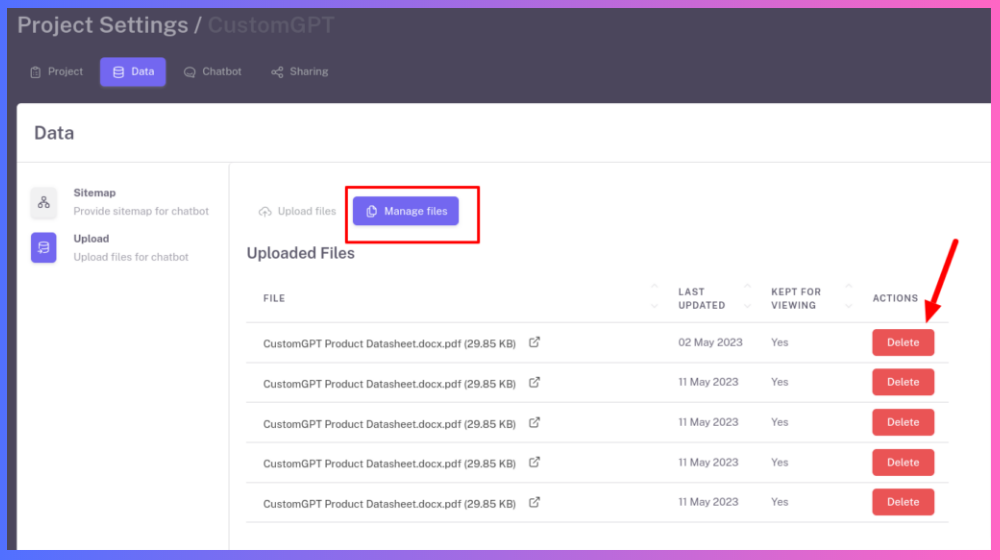Open the Sharing tab
This screenshot has width=1000, height=560.
pyautogui.click(x=299, y=72)
